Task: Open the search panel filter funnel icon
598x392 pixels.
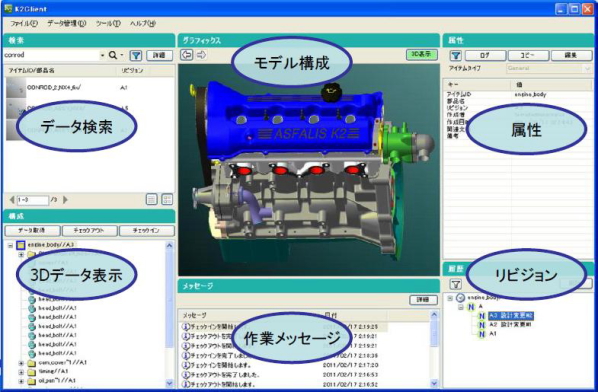Action: coord(136,56)
